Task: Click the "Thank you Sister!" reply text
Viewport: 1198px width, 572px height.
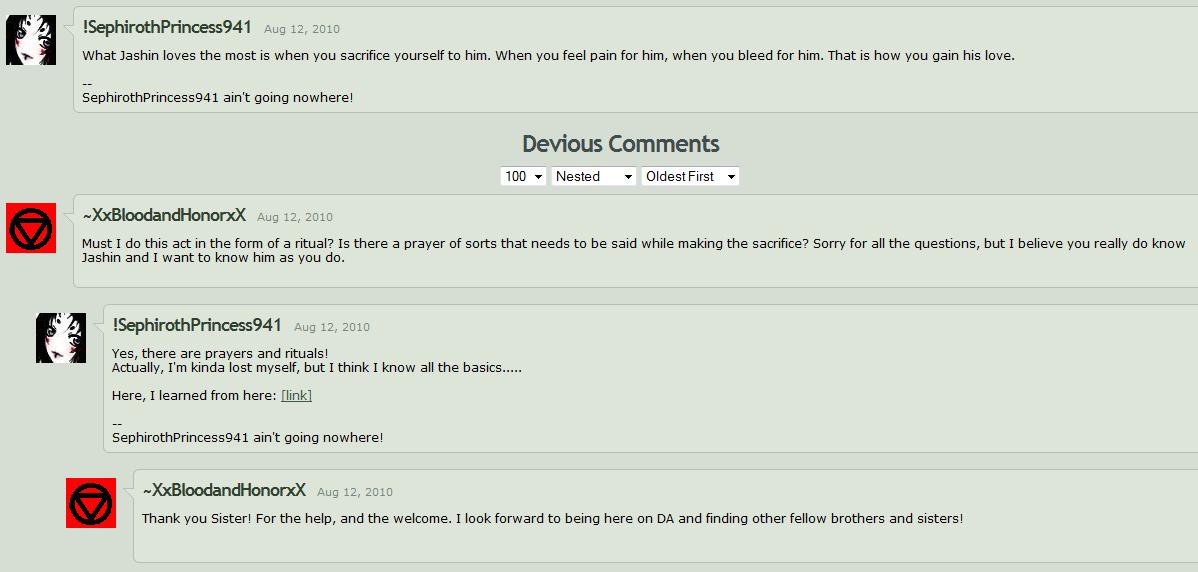Action: 552,518
